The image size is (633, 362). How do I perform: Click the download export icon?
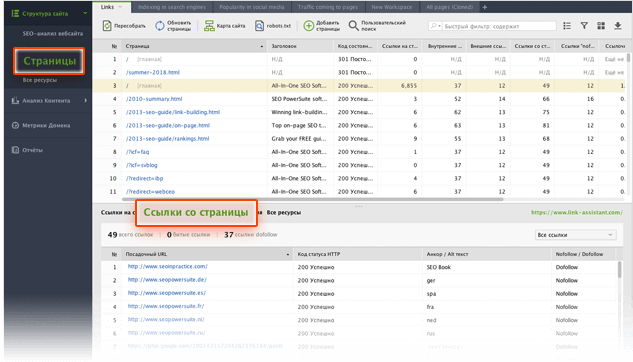coord(618,26)
